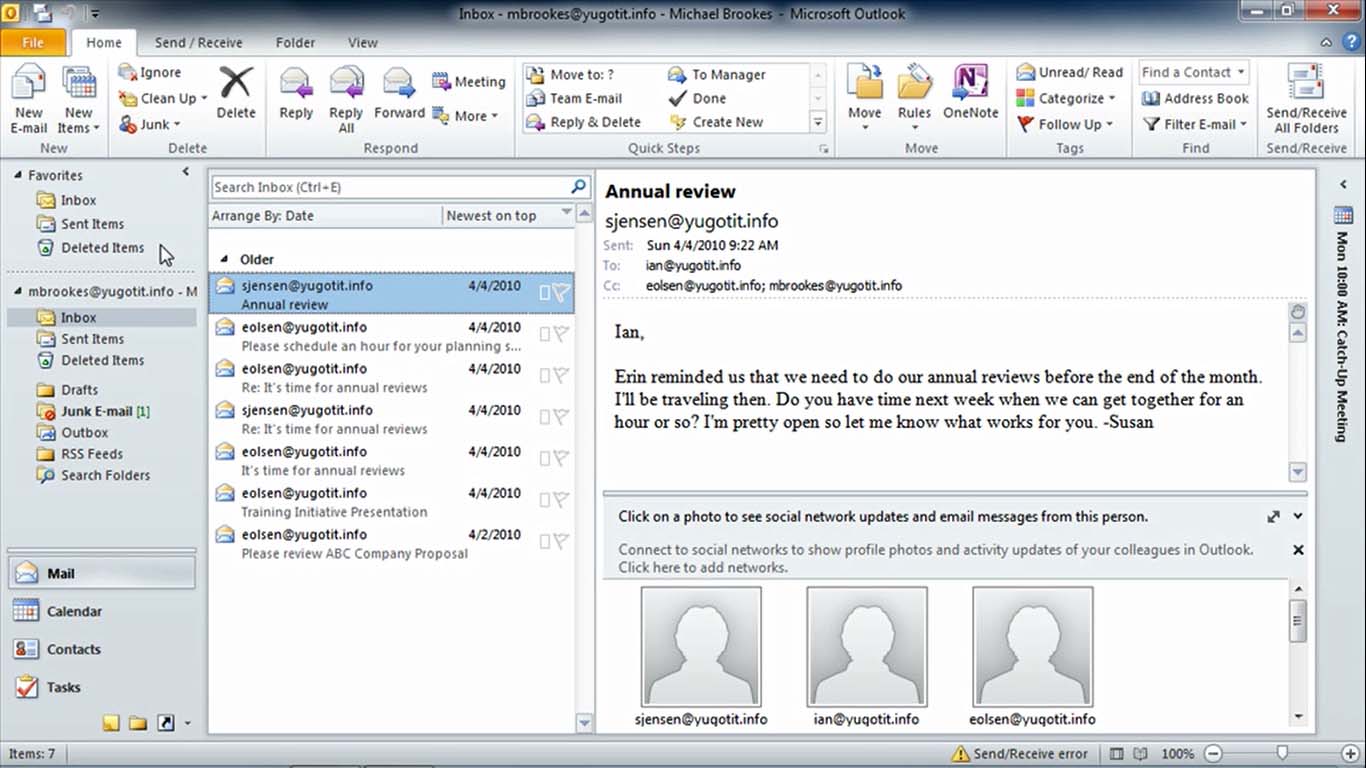Adjust the zoom slider handle

tap(1282, 754)
